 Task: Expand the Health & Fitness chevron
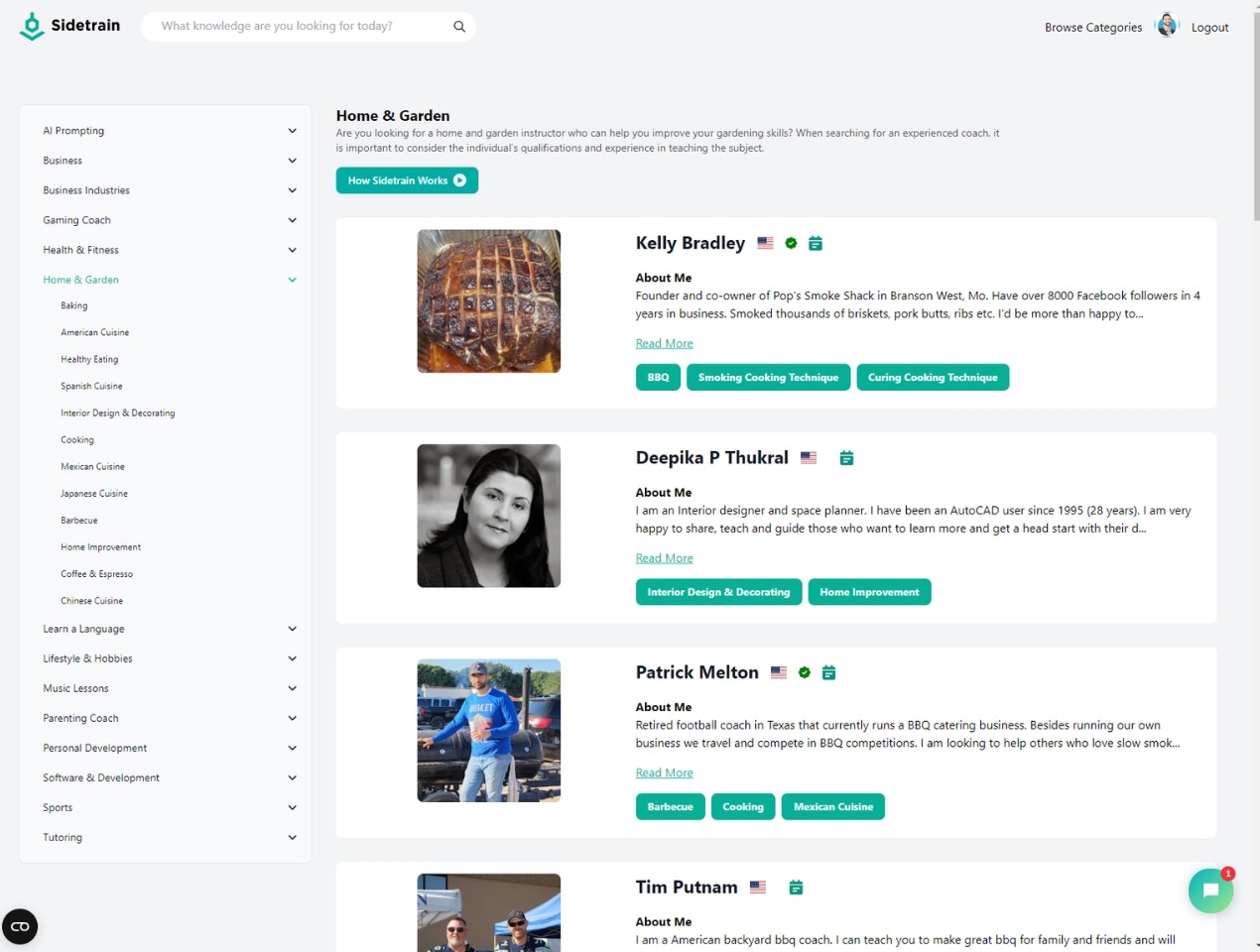click(x=292, y=250)
